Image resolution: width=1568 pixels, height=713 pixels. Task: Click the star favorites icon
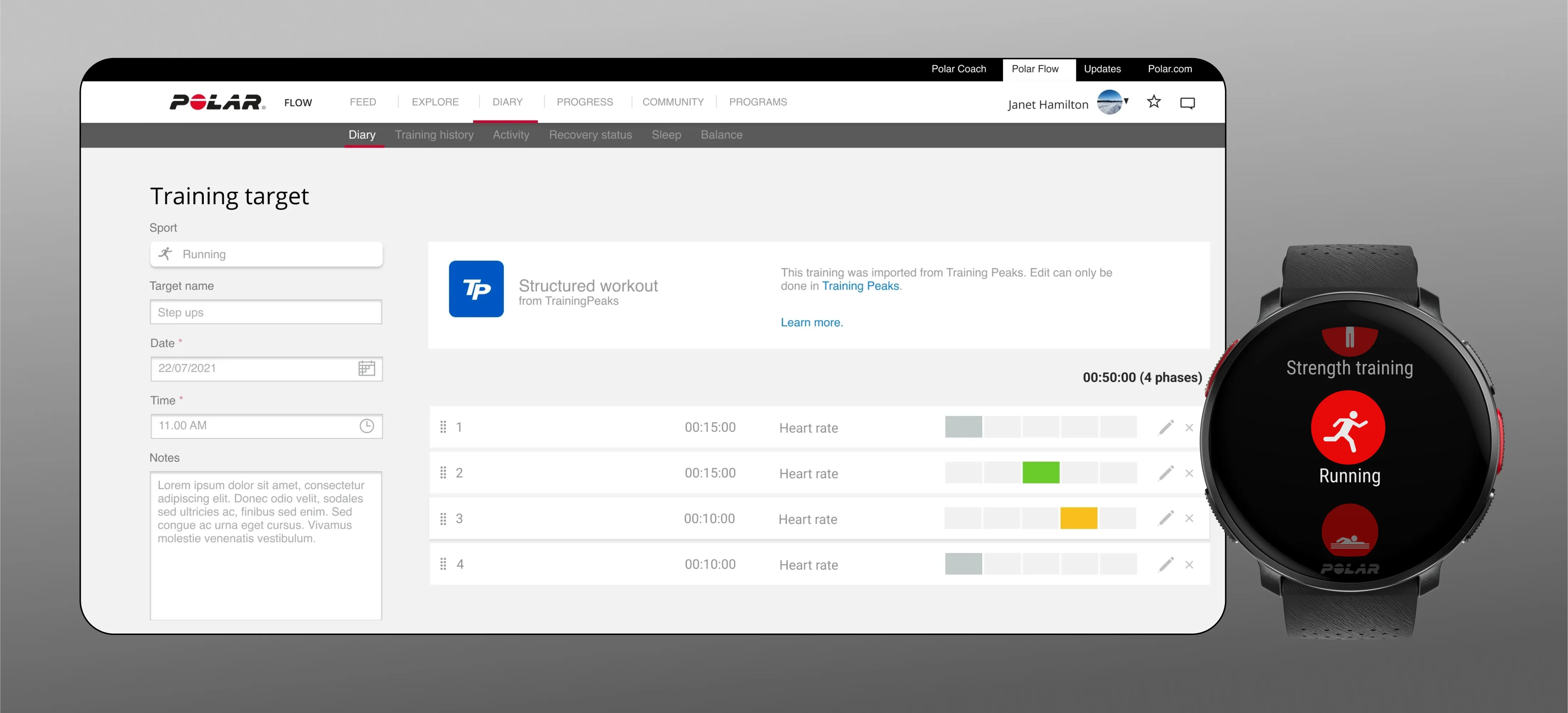tap(1154, 102)
